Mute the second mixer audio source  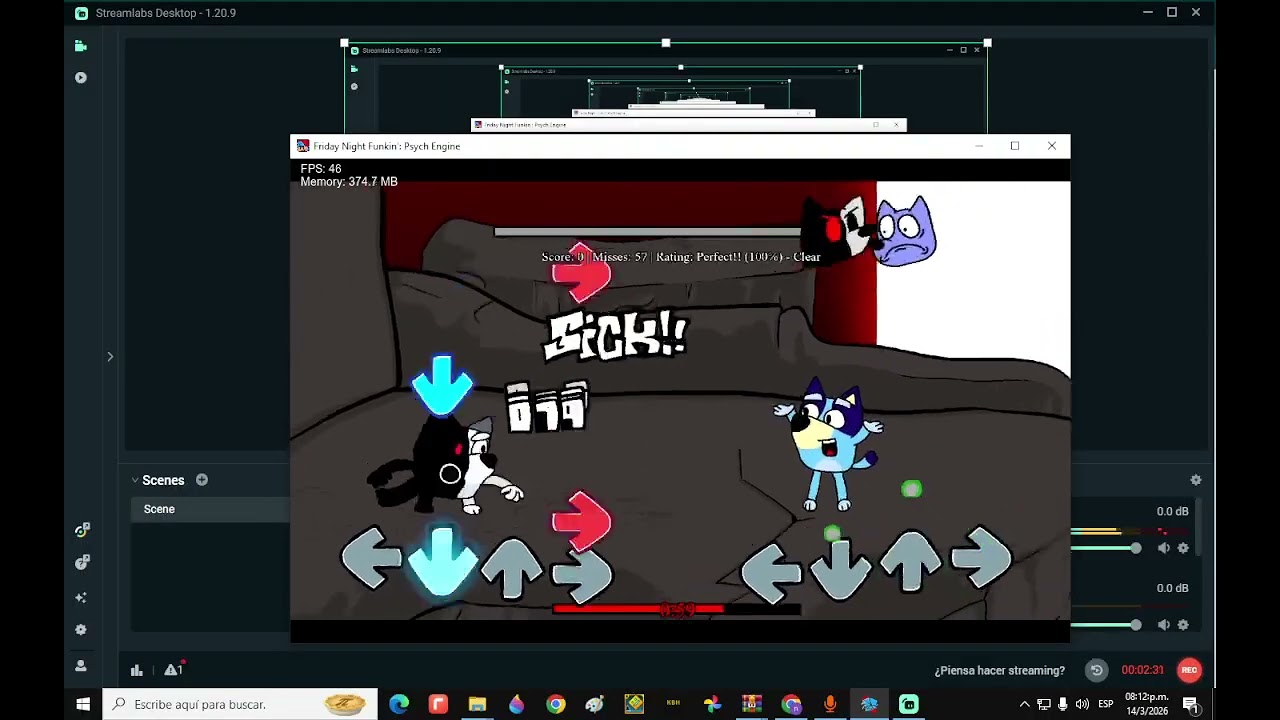pyautogui.click(x=1163, y=625)
